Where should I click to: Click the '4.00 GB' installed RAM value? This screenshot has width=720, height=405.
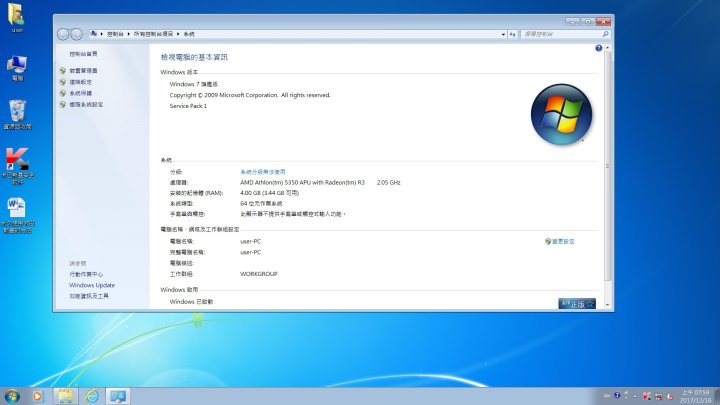coord(269,193)
